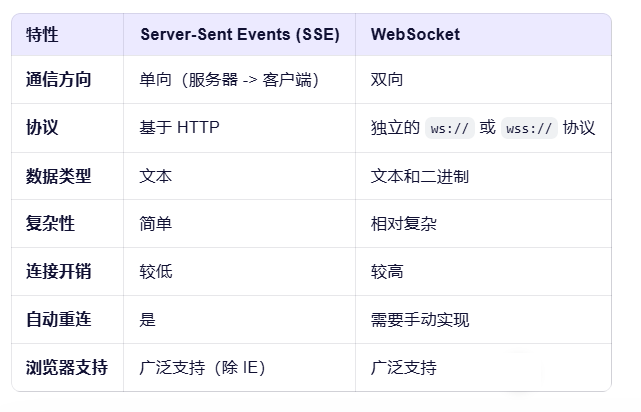Viewport: 641px width, 412px height.
Task: Click the wss:// code snippet
Action: (529, 128)
